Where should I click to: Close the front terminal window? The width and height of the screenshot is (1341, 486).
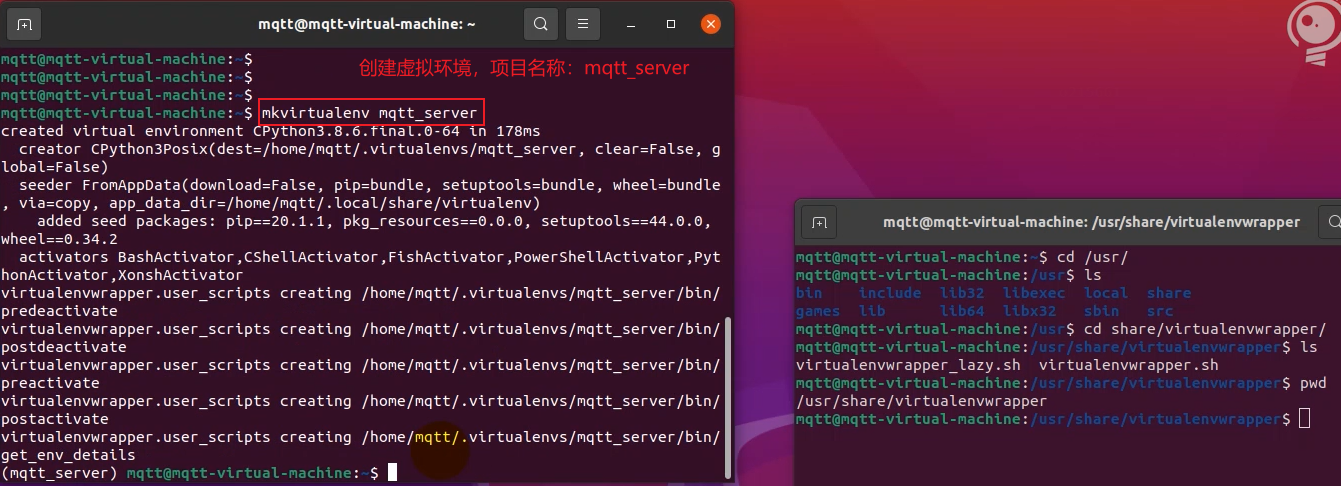coord(710,23)
